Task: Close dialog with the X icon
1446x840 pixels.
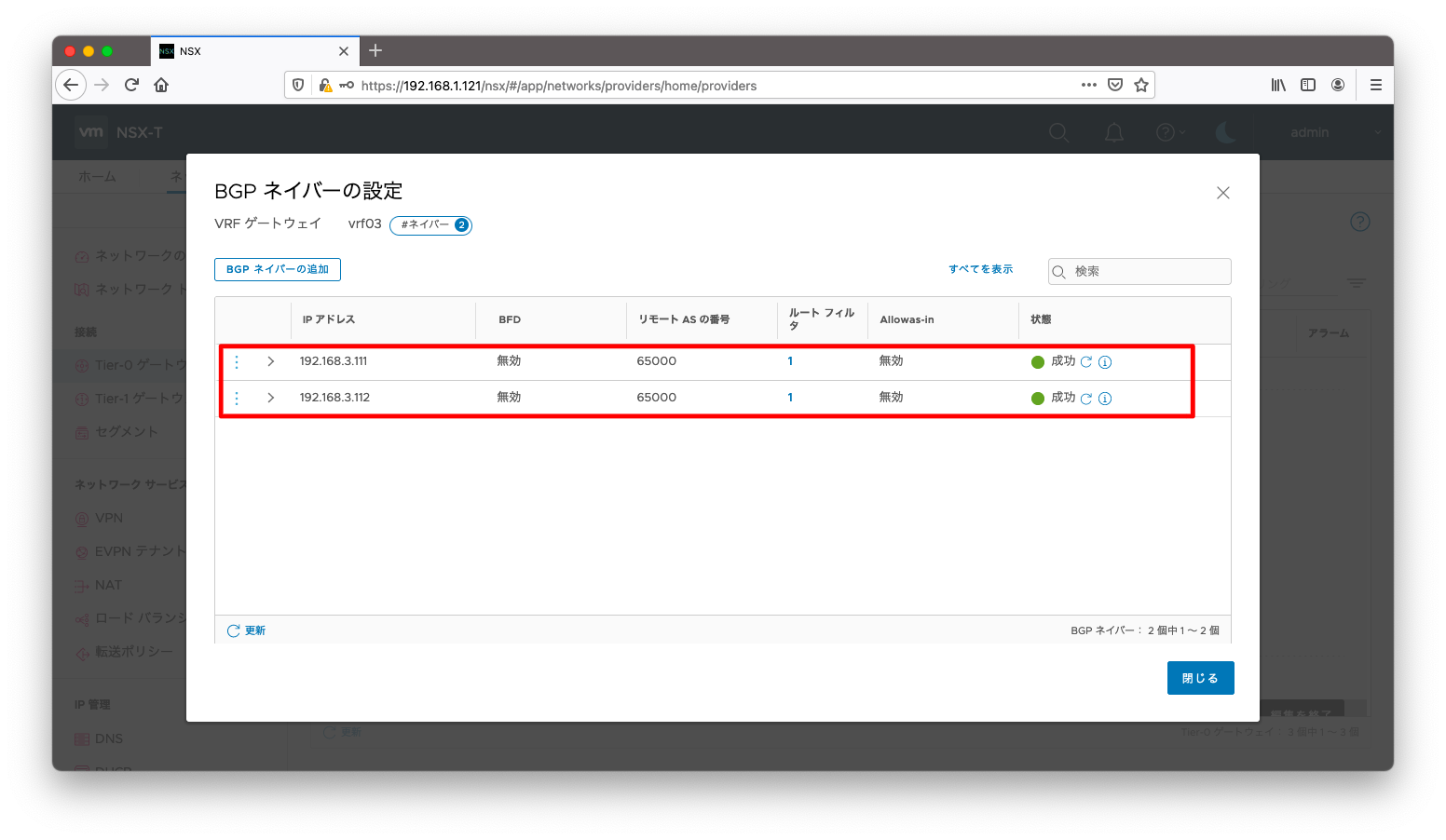Action: (x=1223, y=193)
